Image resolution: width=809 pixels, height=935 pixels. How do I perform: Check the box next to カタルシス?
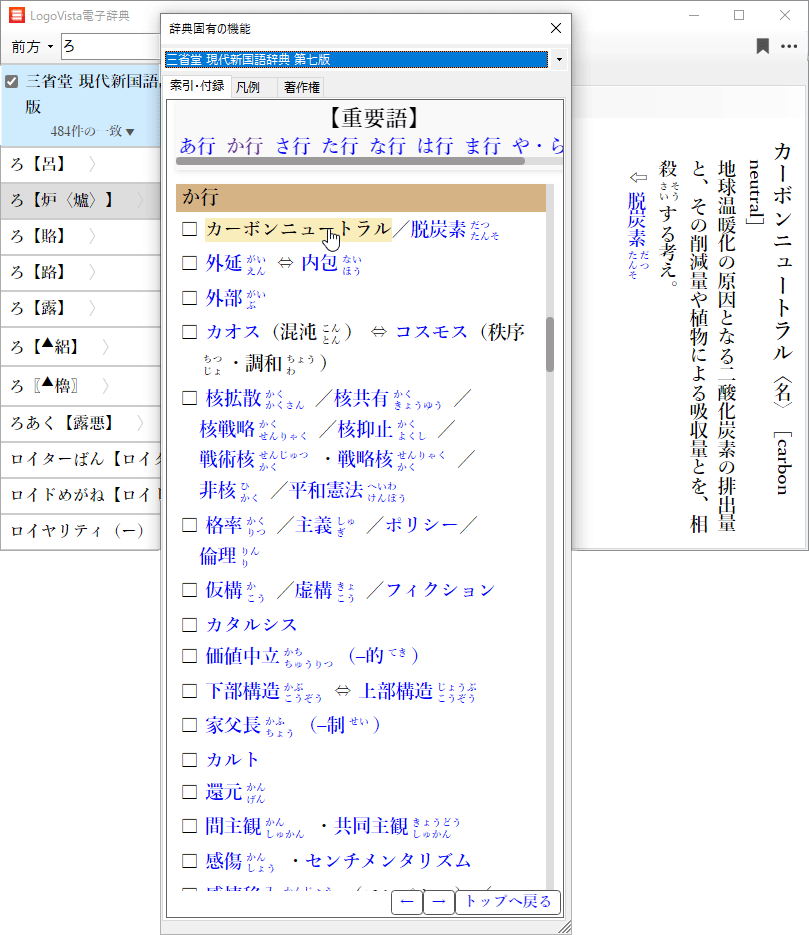click(x=189, y=625)
